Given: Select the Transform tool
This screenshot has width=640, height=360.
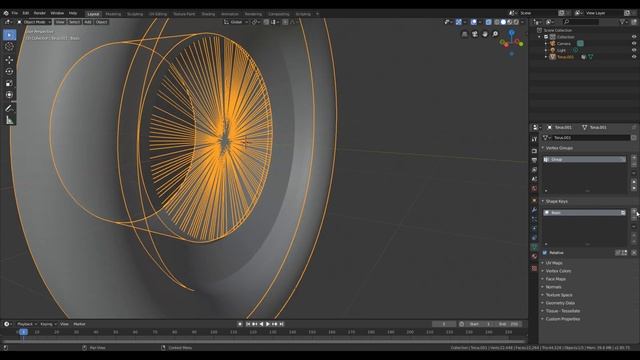Looking at the screenshot, I should click(9, 95).
